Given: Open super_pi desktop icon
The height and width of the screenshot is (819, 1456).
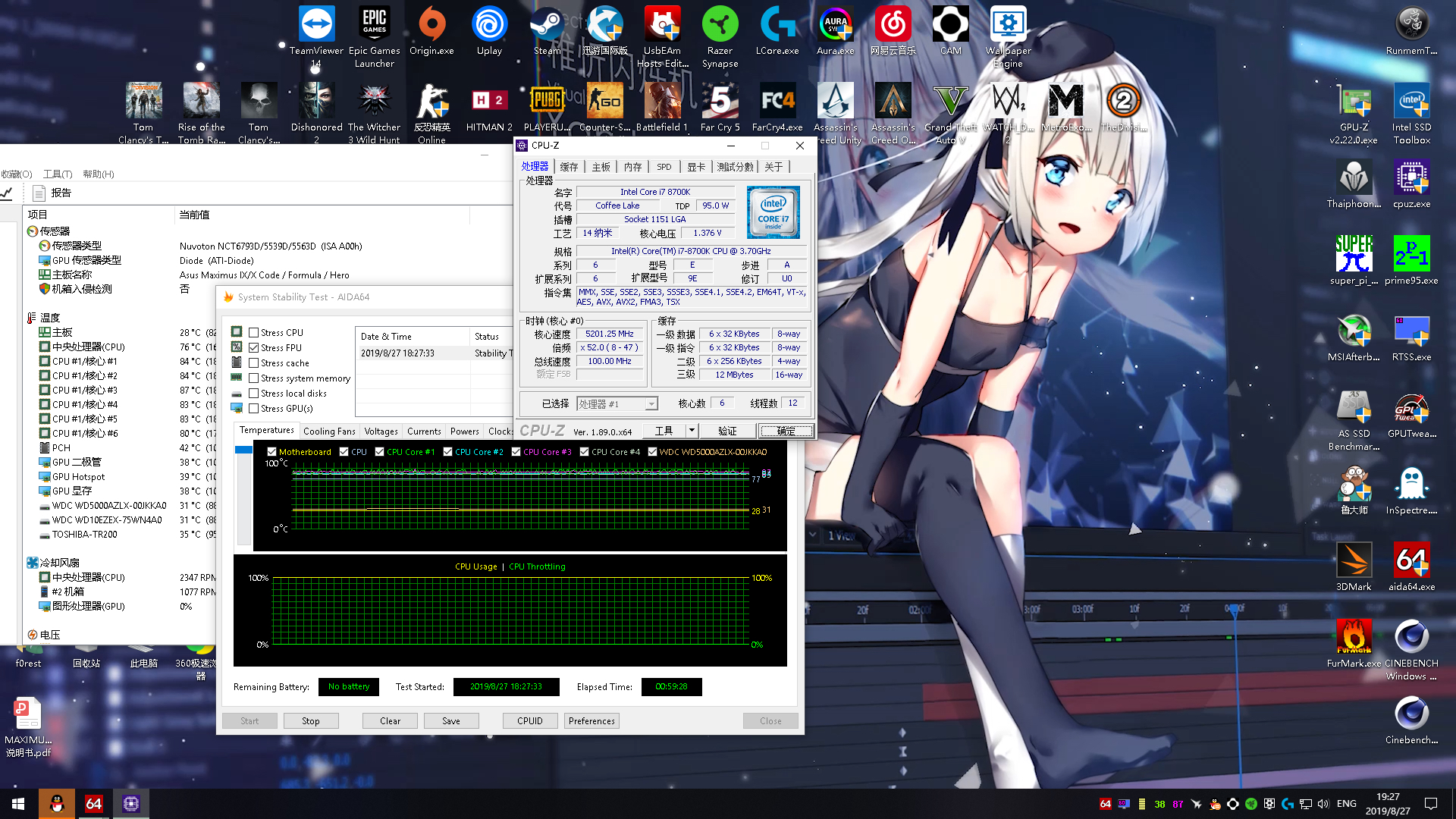Looking at the screenshot, I should [1354, 260].
